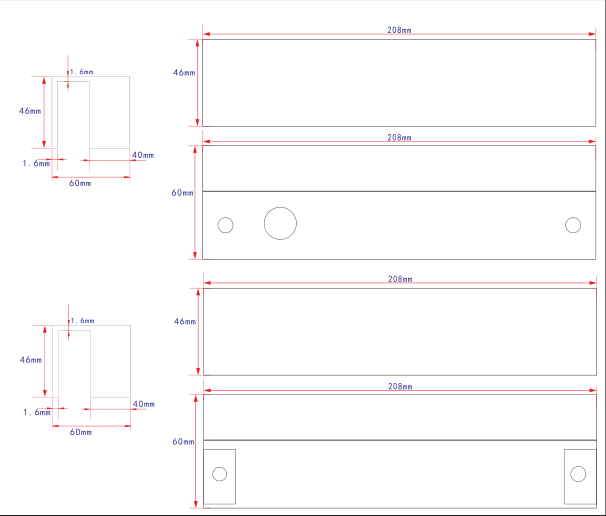Select the 46mm height label of first panel
This screenshot has width=606, height=516.
point(184,73)
